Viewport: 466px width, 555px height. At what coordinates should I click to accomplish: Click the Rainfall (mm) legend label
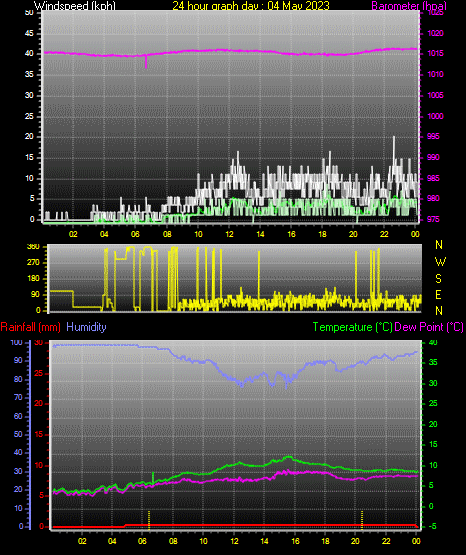pos(30,327)
